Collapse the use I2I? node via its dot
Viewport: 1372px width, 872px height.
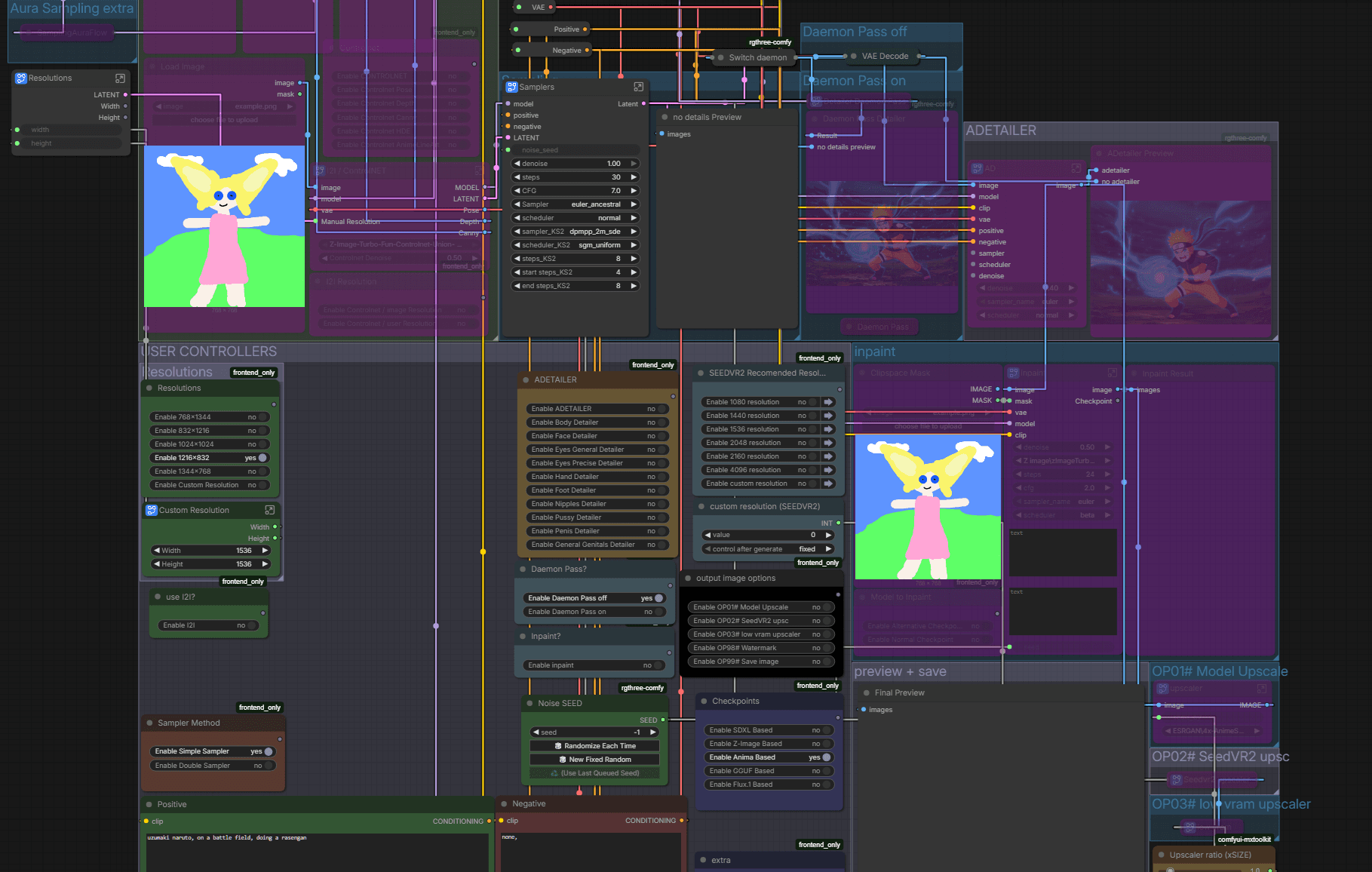click(158, 597)
